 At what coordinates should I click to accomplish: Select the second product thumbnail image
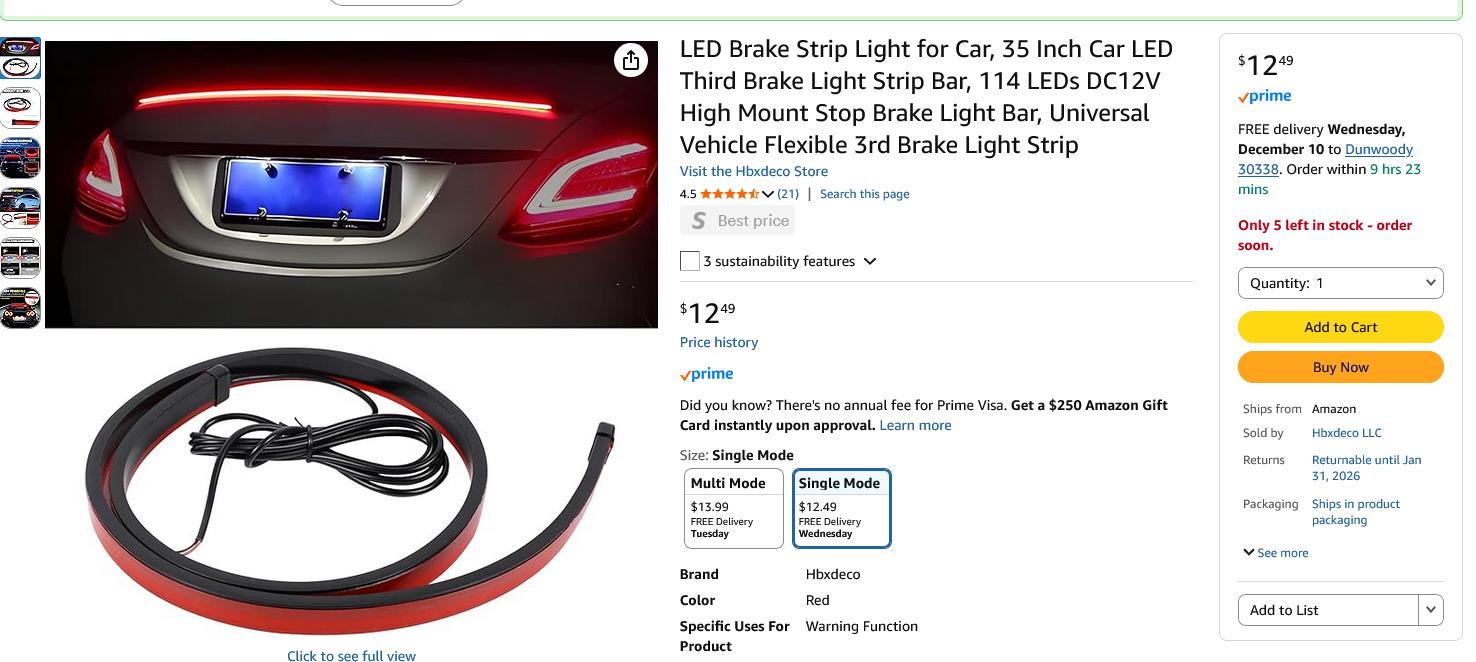tap(20, 108)
